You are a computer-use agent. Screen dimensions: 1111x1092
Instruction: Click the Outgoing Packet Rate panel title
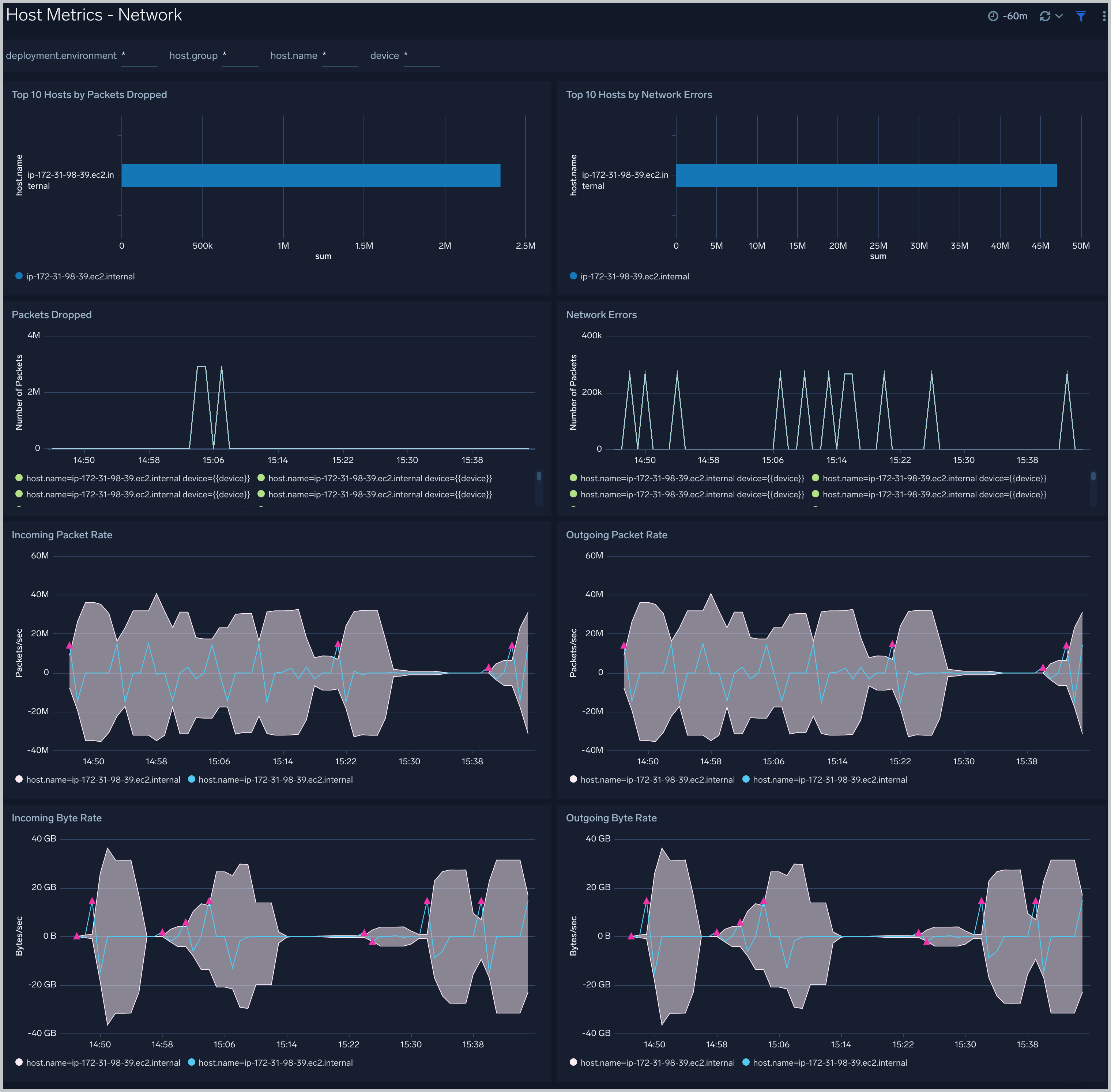coord(617,535)
